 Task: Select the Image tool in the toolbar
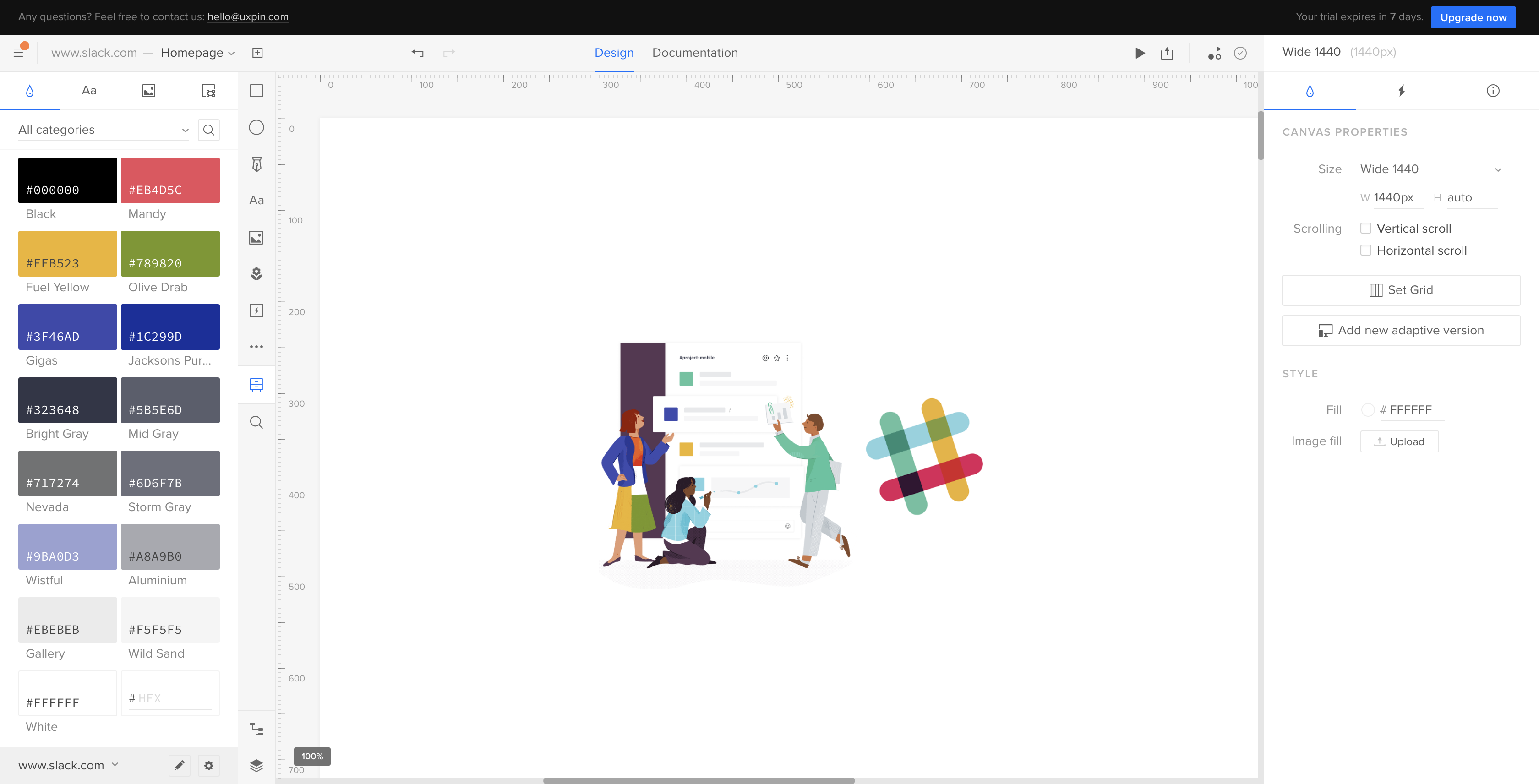tap(256, 238)
